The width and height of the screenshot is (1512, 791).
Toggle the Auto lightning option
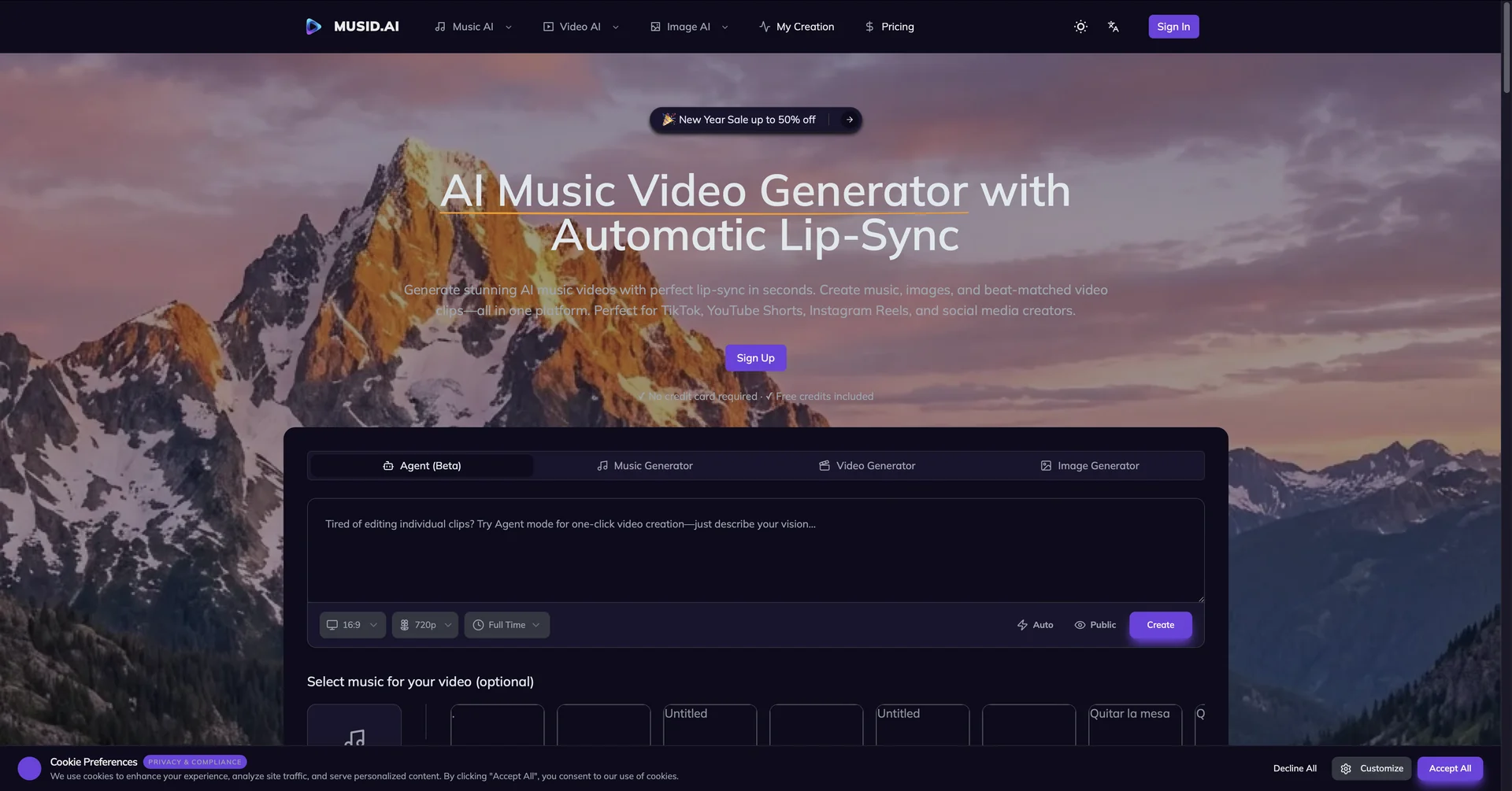point(1035,624)
